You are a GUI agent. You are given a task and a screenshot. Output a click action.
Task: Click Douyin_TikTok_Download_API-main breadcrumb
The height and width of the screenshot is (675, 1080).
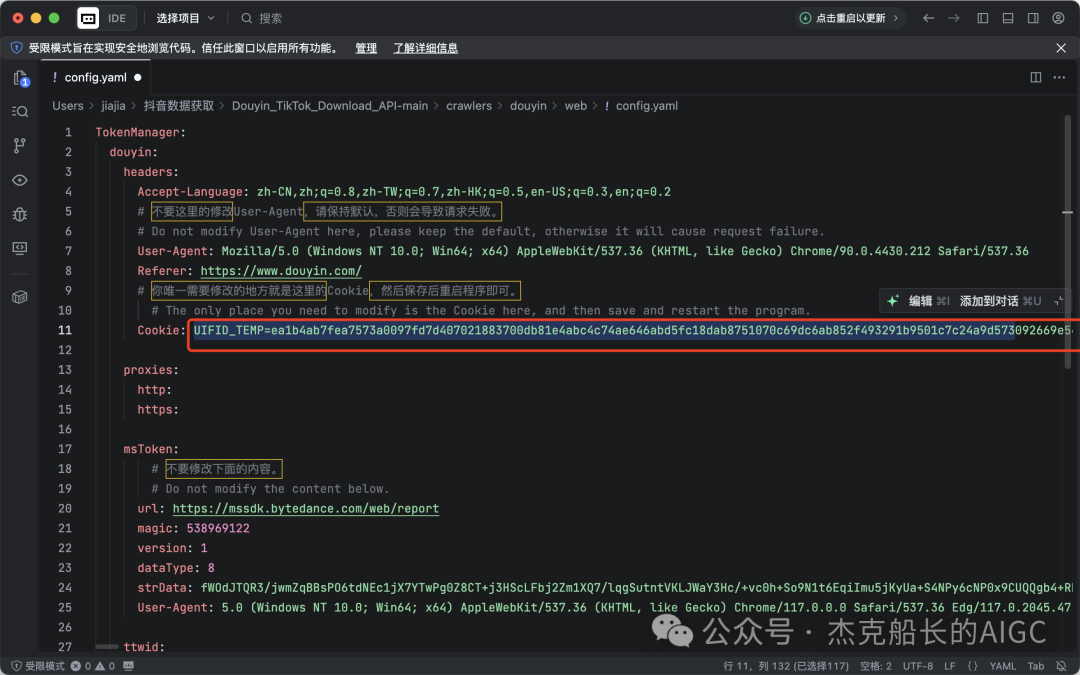330,105
